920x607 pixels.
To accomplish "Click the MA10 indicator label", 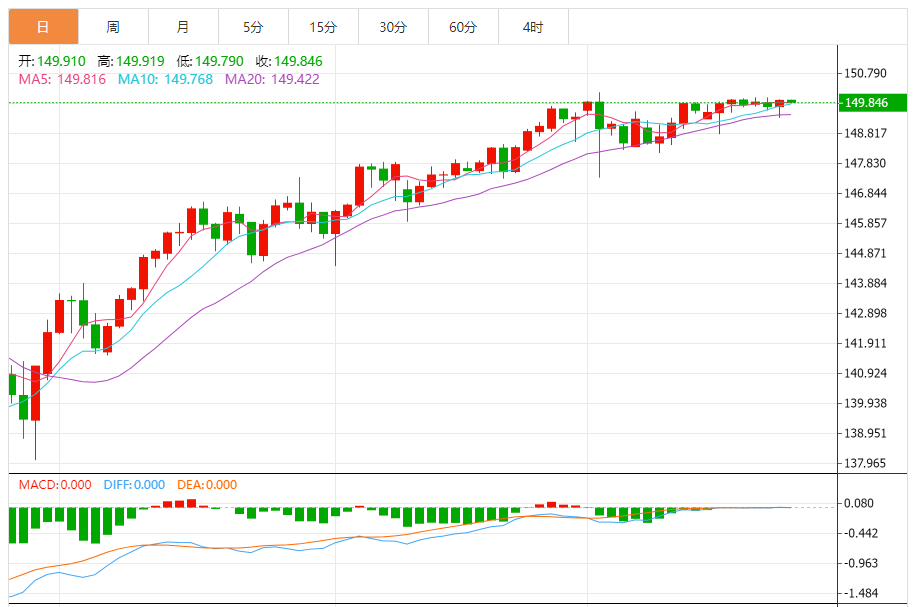I will [165, 79].
